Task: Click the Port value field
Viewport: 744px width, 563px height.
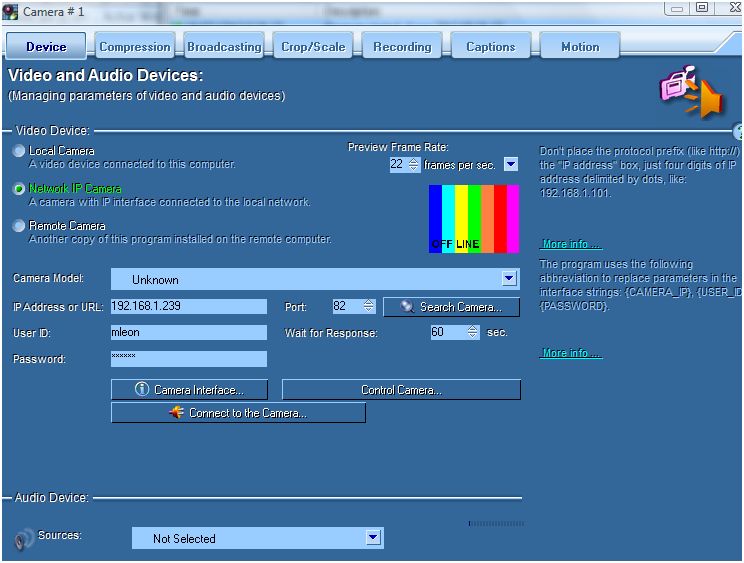Action: (x=347, y=306)
